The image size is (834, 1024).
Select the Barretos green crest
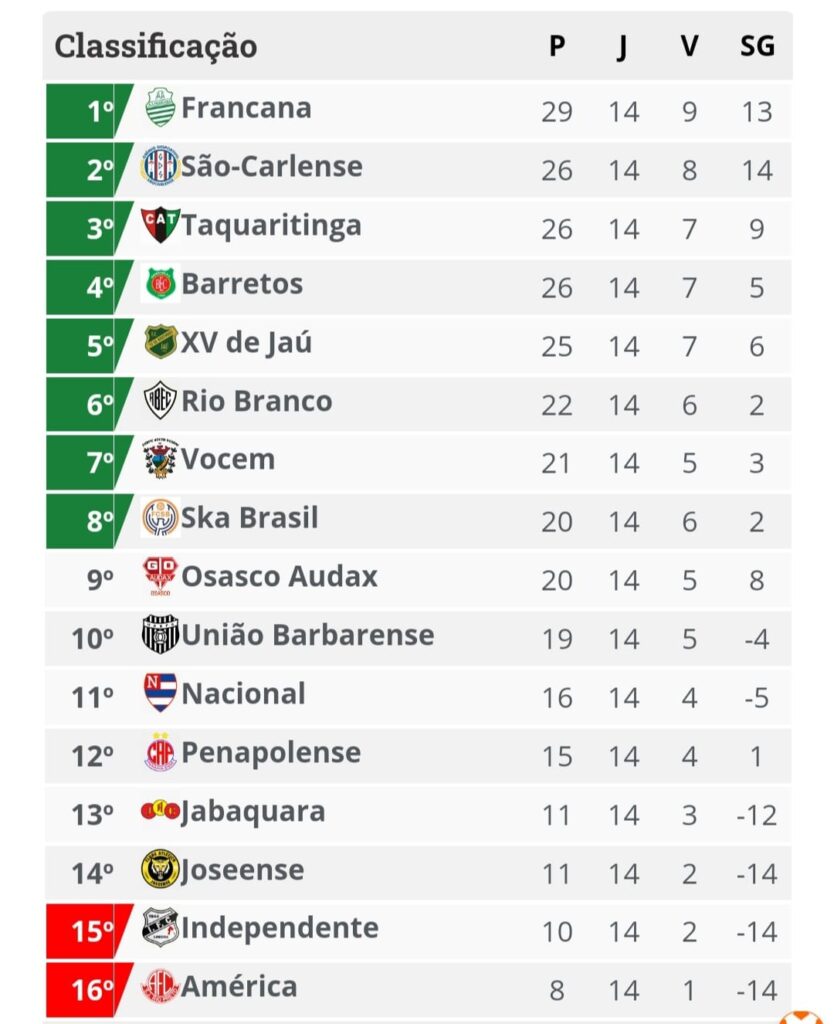pyautogui.click(x=160, y=283)
